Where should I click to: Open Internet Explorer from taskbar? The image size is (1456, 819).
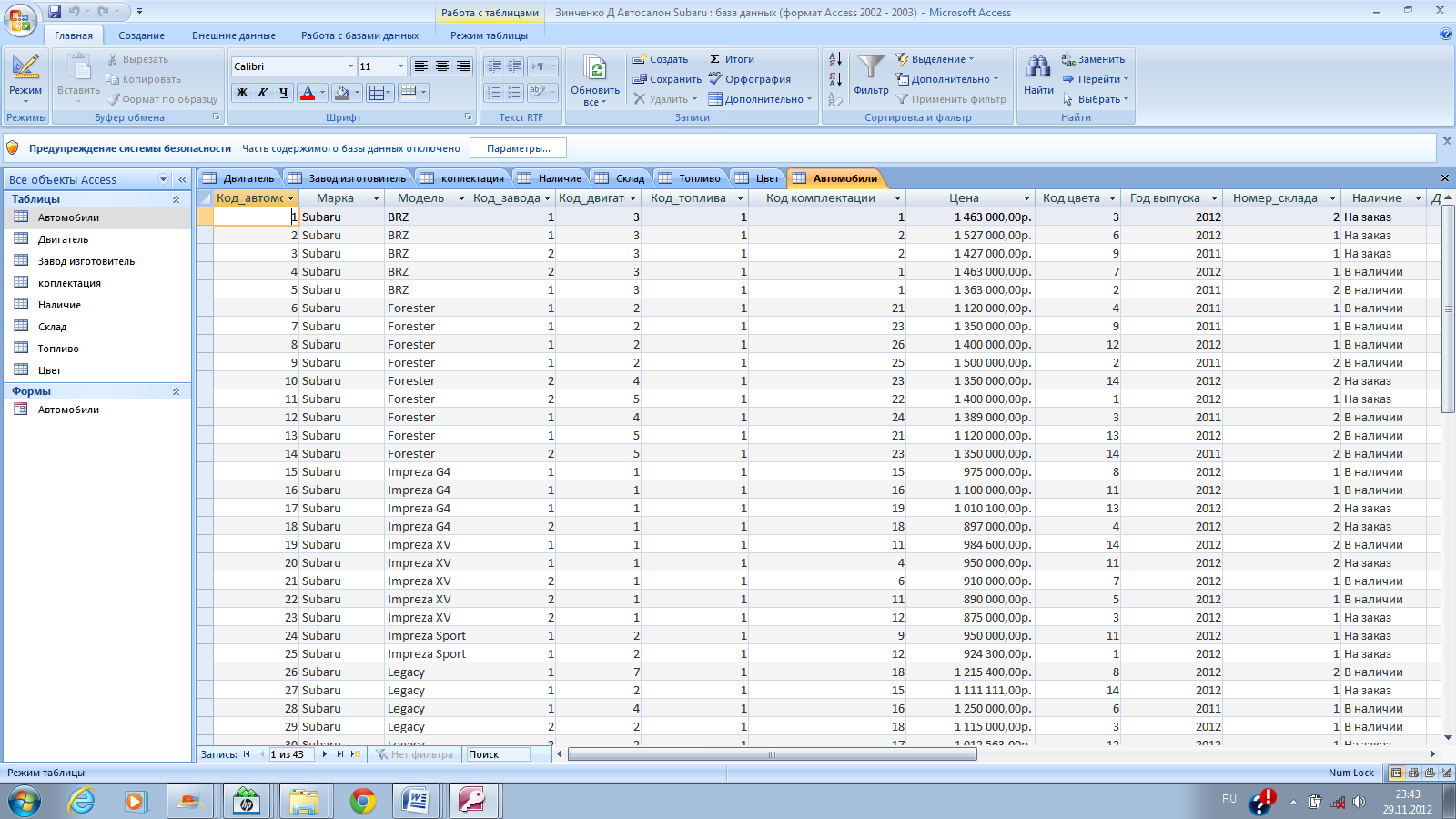[81, 801]
